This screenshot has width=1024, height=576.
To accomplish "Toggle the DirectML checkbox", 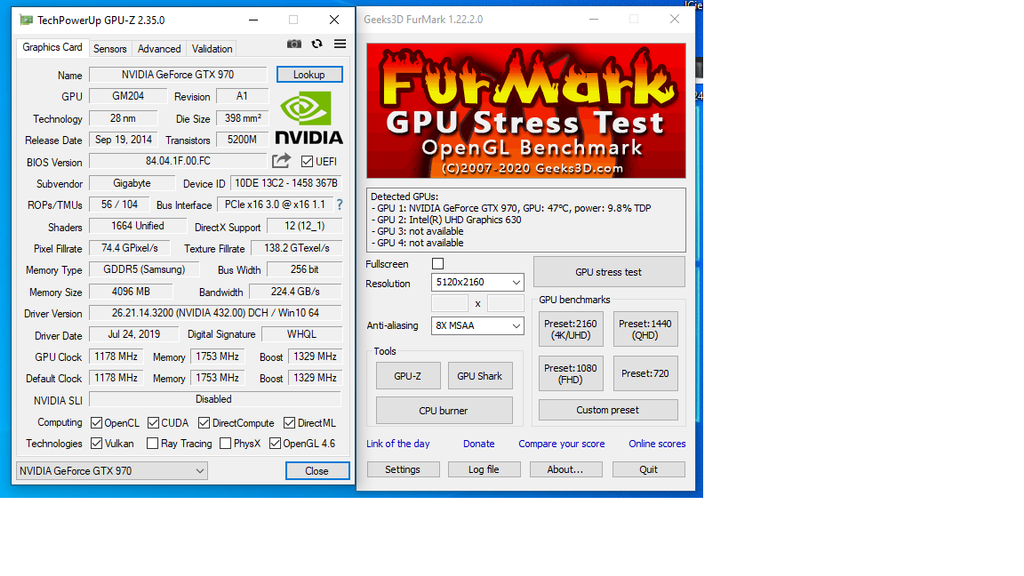I will 289,423.
